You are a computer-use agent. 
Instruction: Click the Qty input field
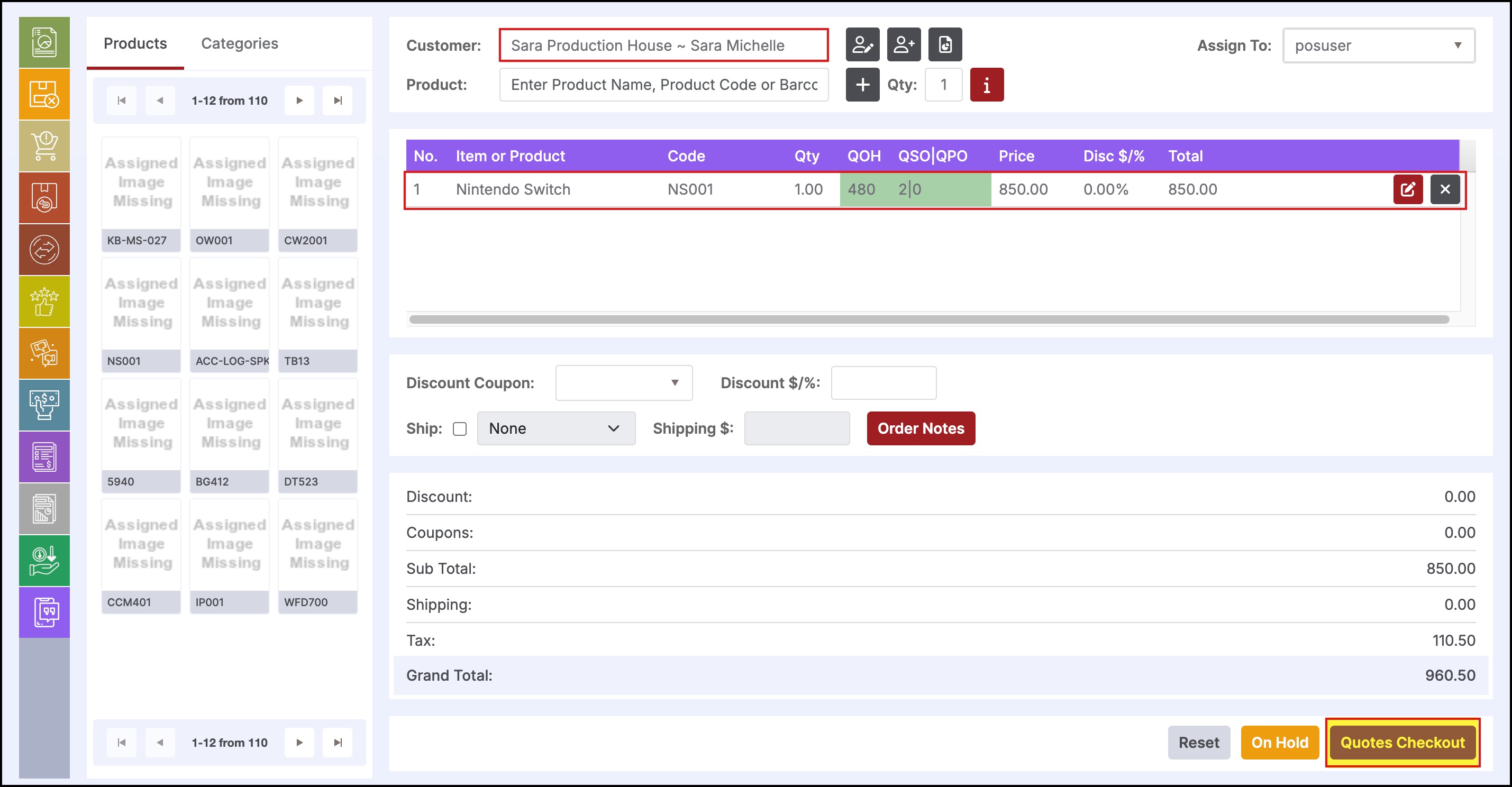943,85
